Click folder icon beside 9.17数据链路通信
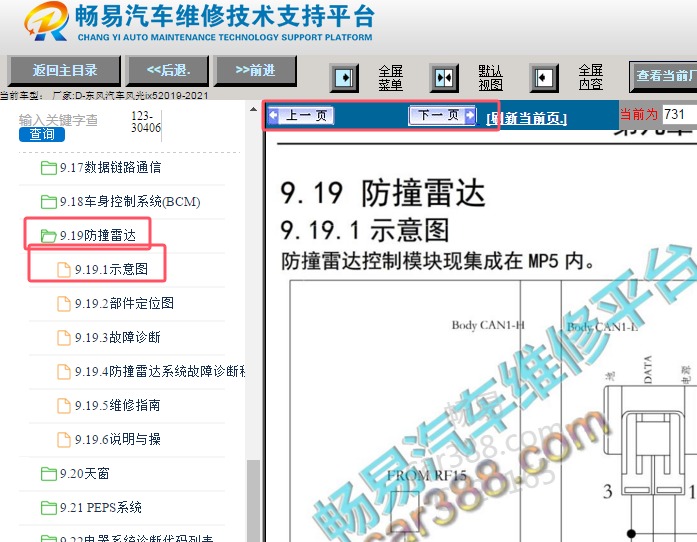The width and height of the screenshot is (697, 542). pyautogui.click(x=48, y=168)
